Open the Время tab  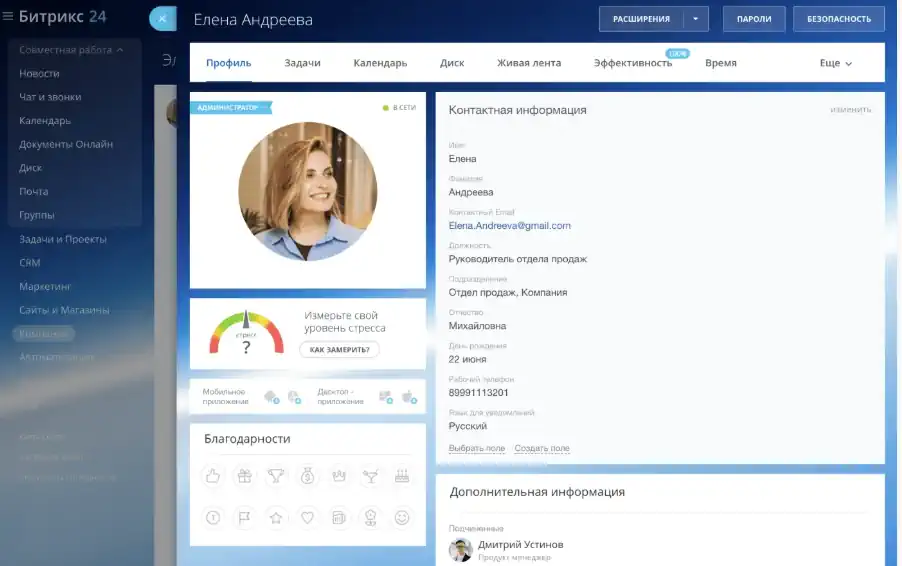pyautogui.click(x=721, y=63)
